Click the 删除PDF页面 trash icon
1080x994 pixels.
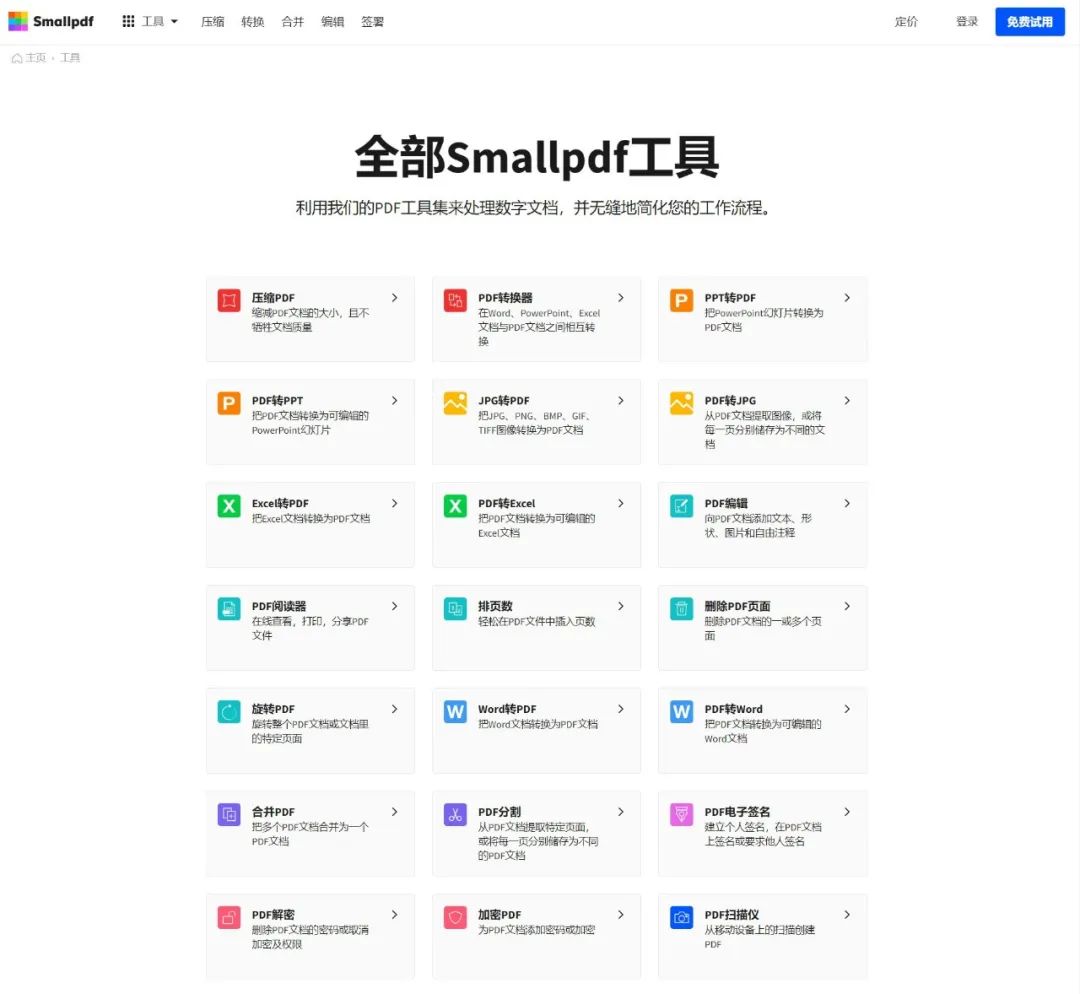click(681, 607)
